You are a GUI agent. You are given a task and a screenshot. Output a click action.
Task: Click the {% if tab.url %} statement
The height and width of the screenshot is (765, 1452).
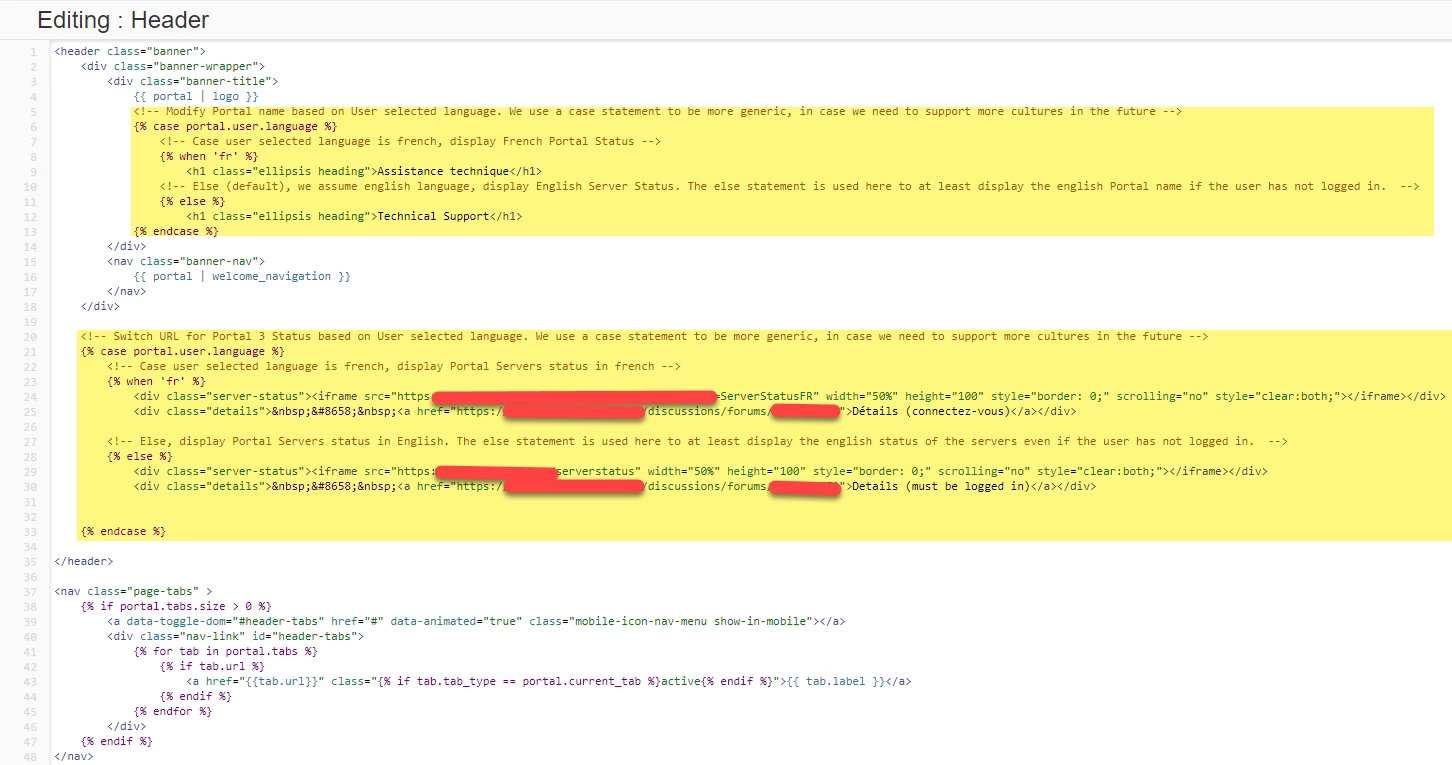[212, 666]
